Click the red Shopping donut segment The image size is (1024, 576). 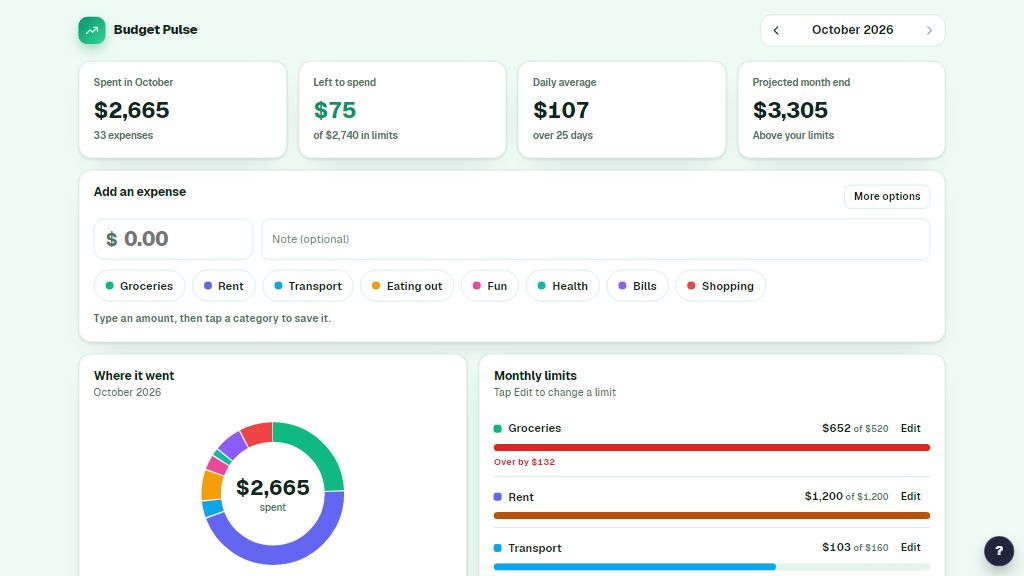[258, 433]
